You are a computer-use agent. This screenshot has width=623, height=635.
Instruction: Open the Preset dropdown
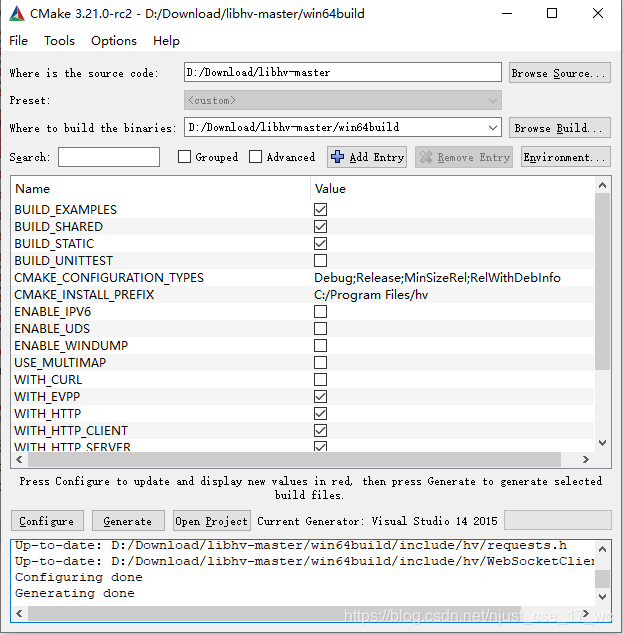pyautogui.click(x=343, y=100)
